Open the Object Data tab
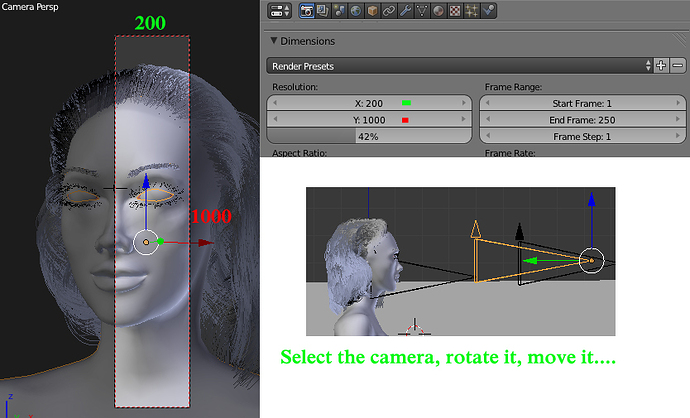This screenshot has width=690, height=418. click(x=422, y=11)
